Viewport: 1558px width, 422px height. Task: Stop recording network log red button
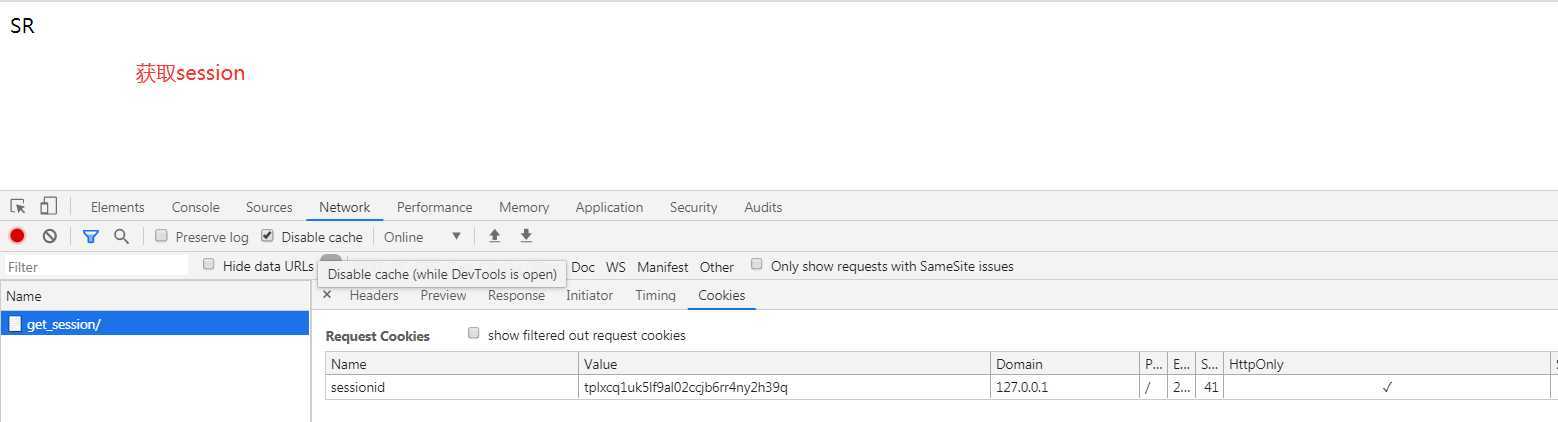17,236
